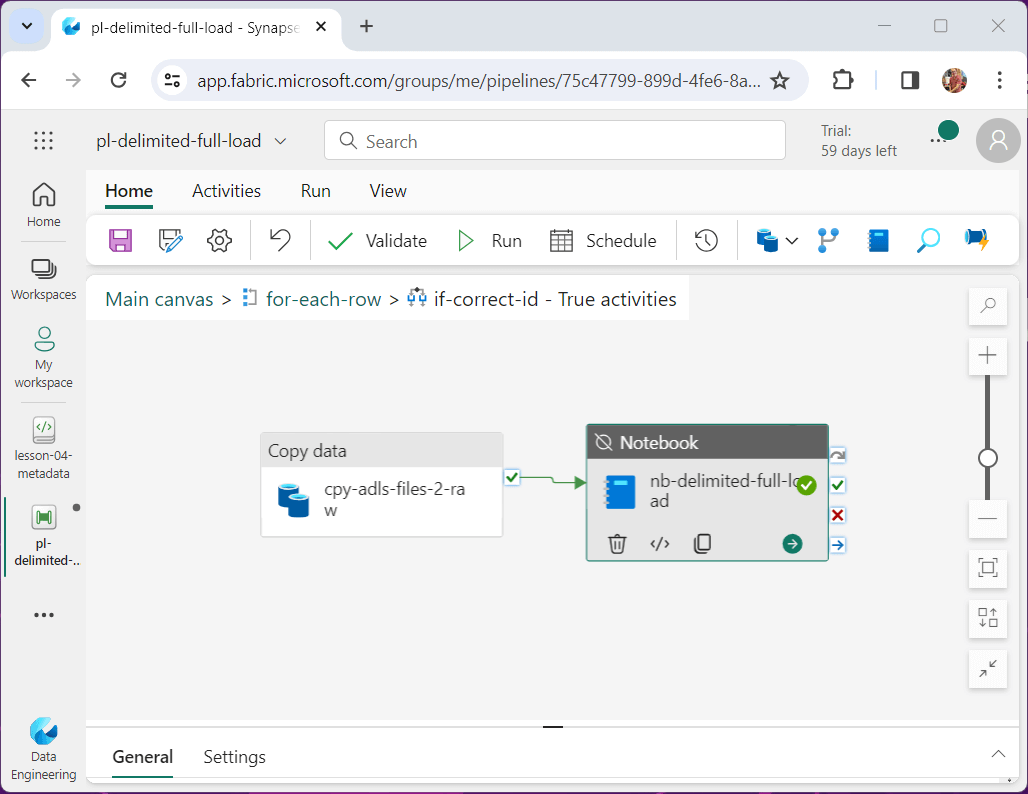Add a Copy data activity from toolbar
1028x794 pixels.
(x=766, y=241)
